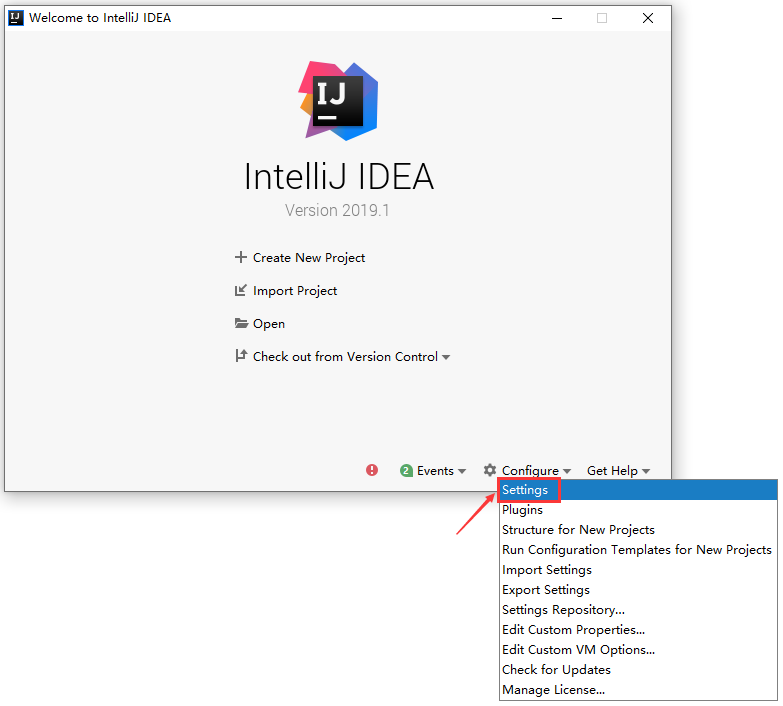Screen dimensions: 783x706
Task: Click Check out from Version Control text
Action: [x=347, y=357]
